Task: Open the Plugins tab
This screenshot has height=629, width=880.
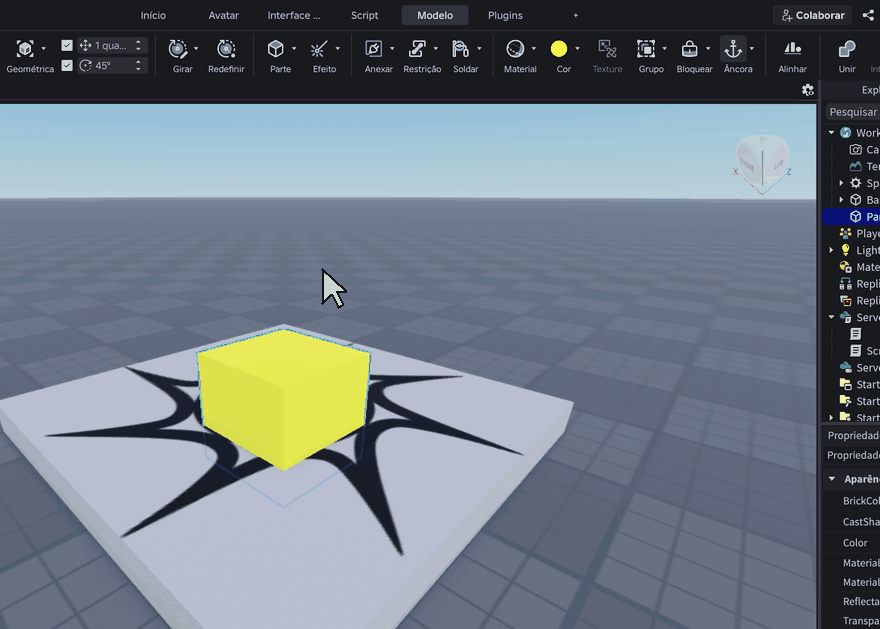Action: point(505,15)
